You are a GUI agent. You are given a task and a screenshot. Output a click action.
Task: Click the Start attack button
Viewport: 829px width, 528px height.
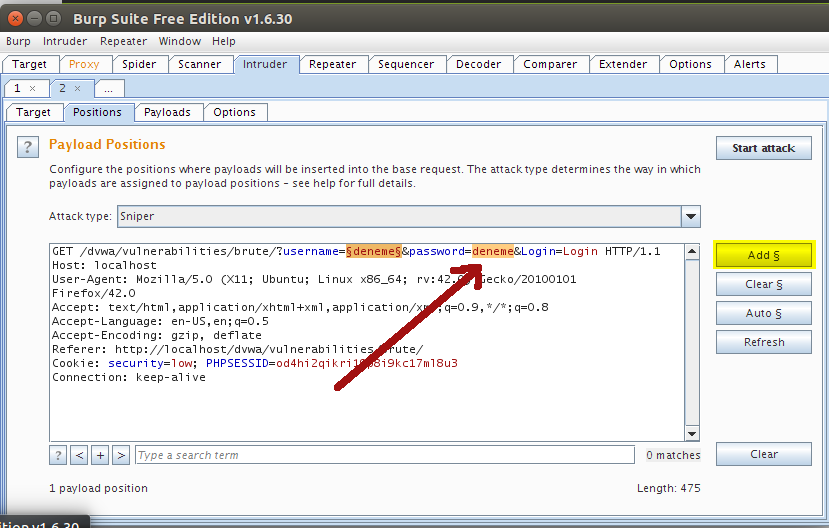click(x=763, y=149)
